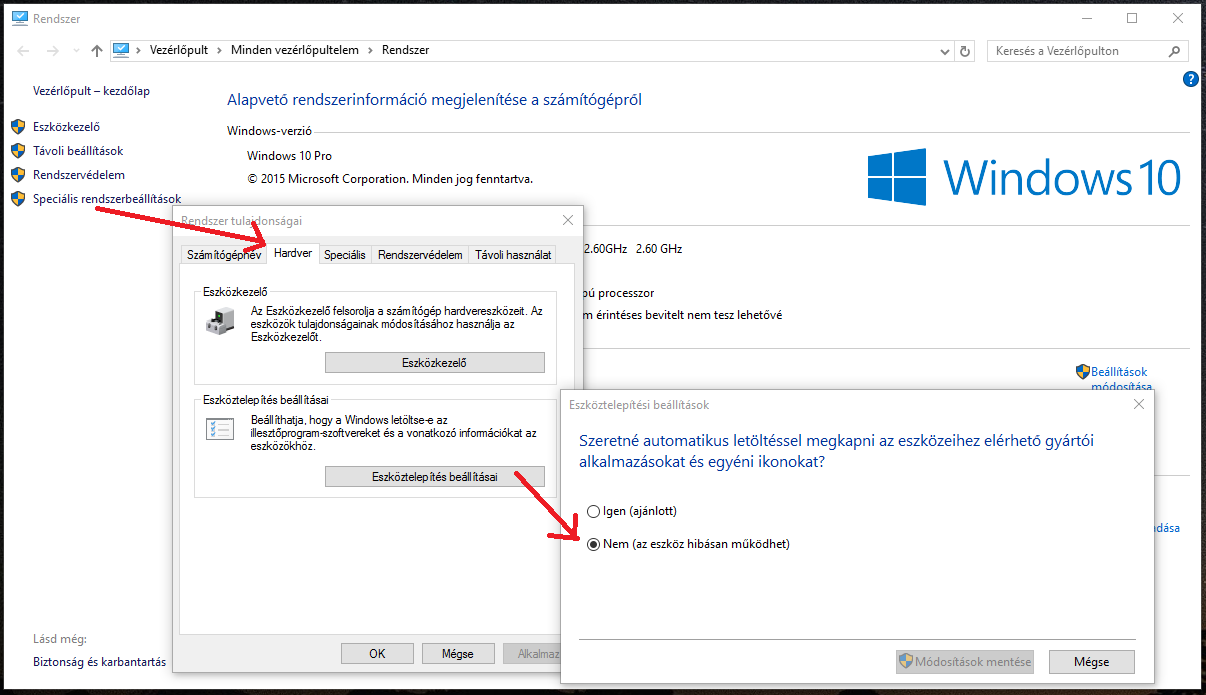The image size is (1206, 695).
Task: Click the Windows-verzió section heading
Action: coord(270,131)
